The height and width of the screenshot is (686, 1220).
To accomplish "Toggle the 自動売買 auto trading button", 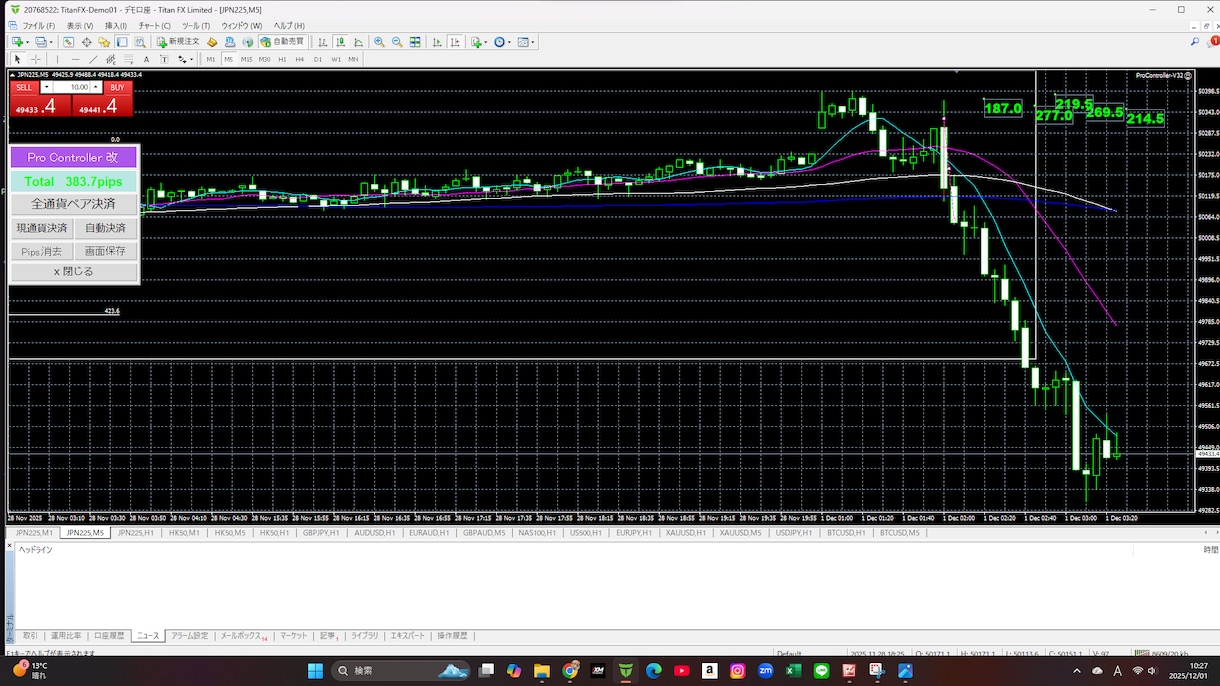I will pos(282,42).
